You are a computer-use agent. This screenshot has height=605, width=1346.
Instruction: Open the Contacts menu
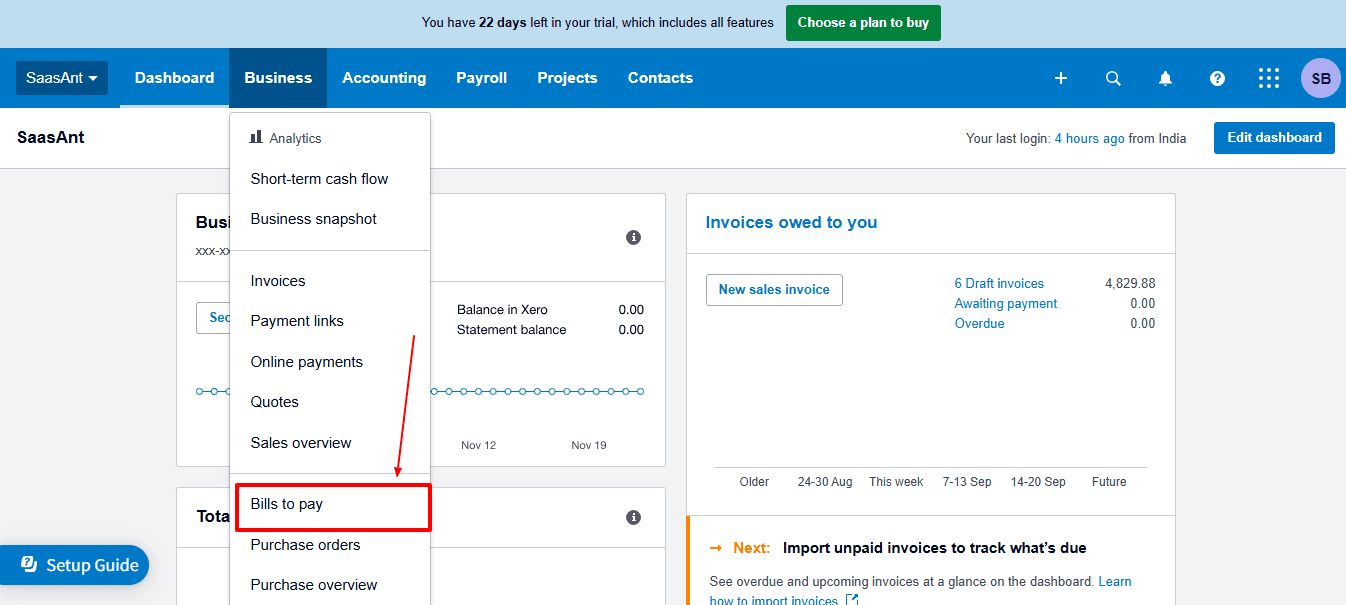(x=660, y=77)
